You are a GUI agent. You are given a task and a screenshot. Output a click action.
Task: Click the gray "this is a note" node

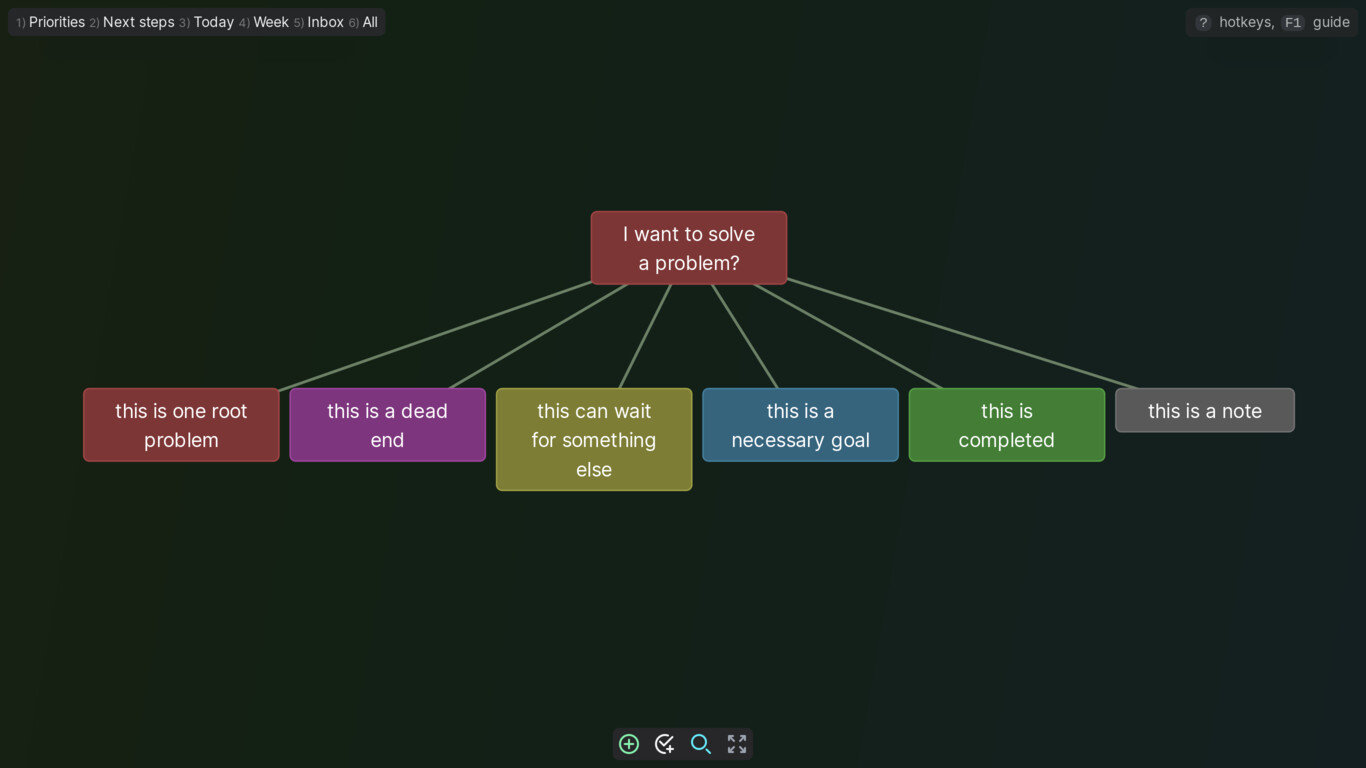(1205, 410)
